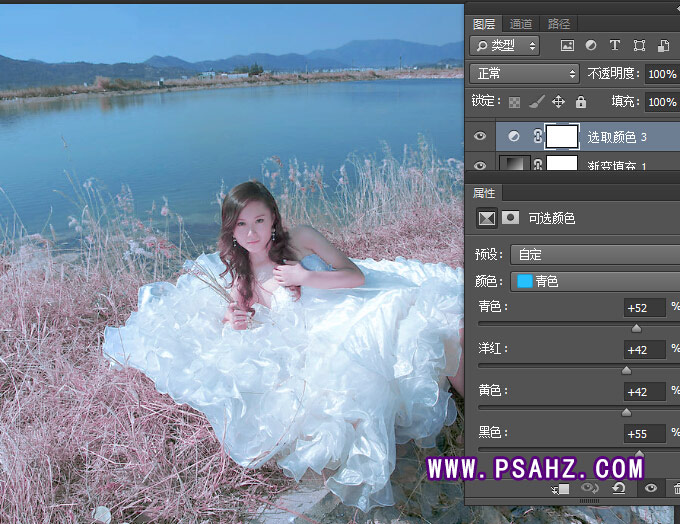This screenshot has width=680, height=524.
Task: Toggle adjustment visibility eye in Properties footer
Action: tap(651, 489)
